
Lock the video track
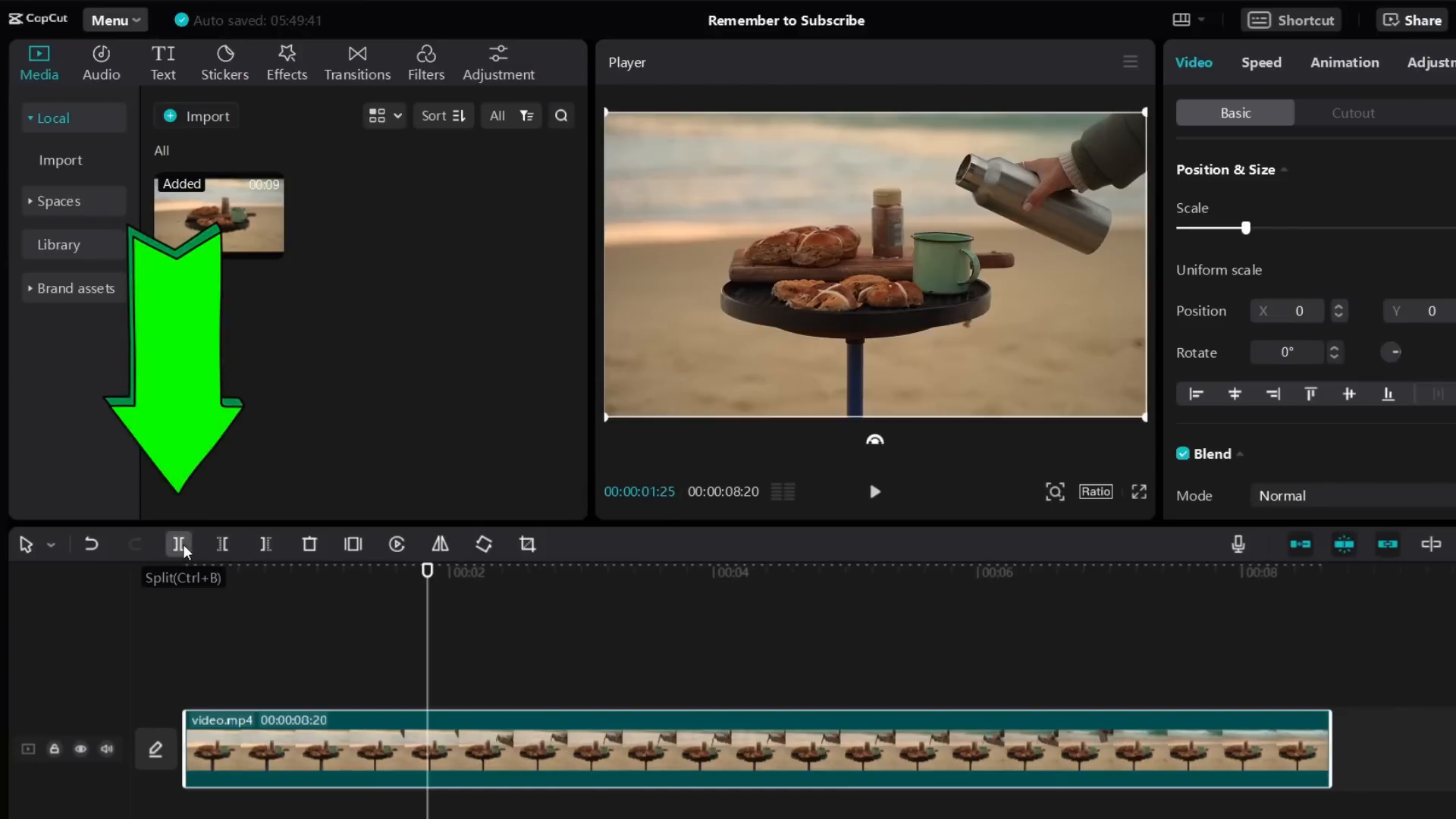click(x=55, y=749)
